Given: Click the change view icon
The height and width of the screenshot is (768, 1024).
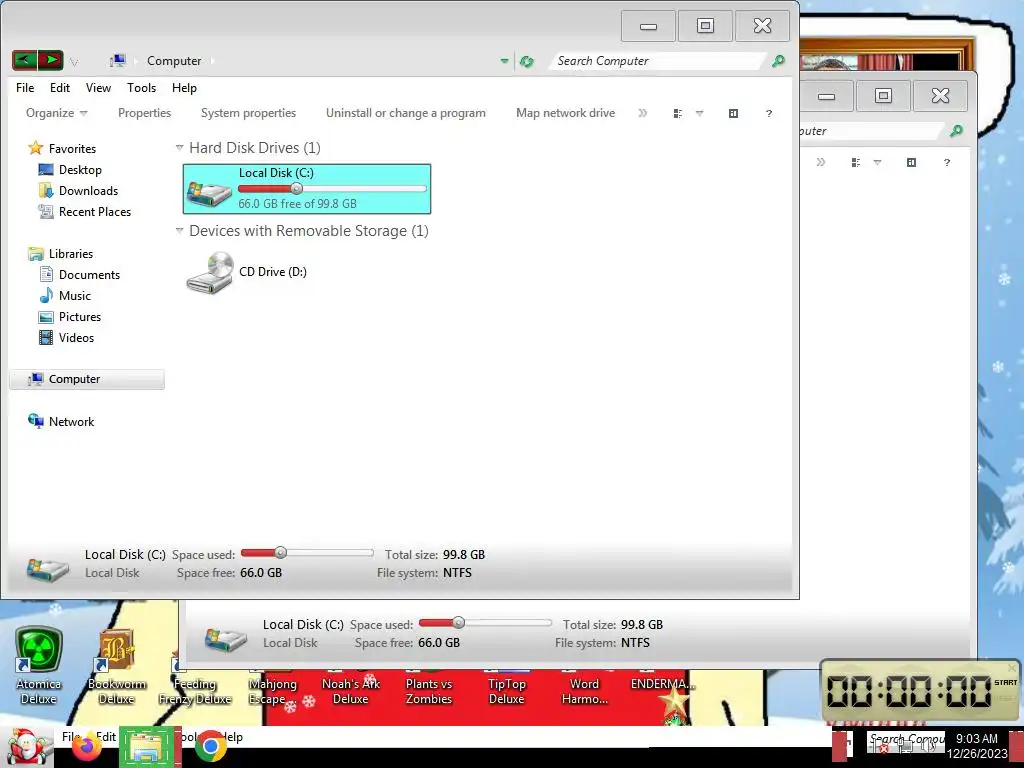Looking at the screenshot, I should pyautogui.click(x=678, y=114).
